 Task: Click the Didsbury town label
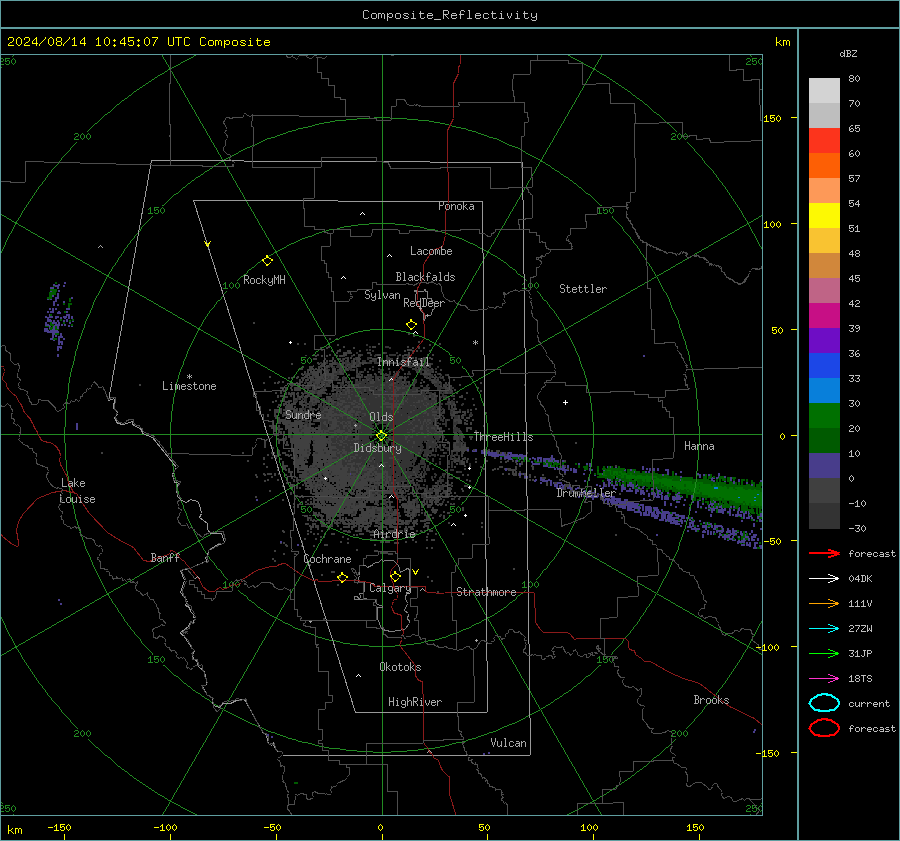point(377,448)
